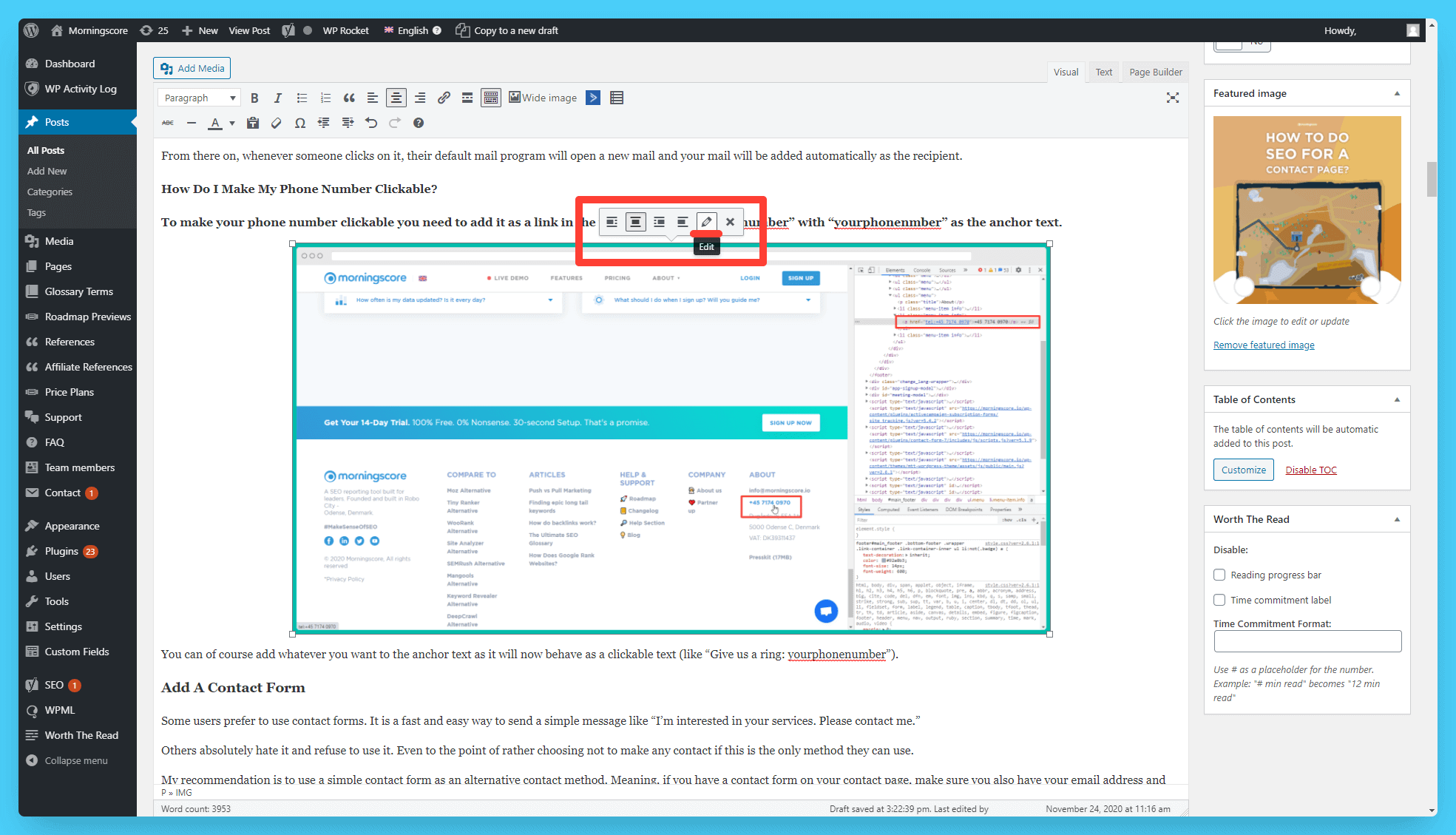Open the New content menu in admin bar
The image size is (1456, 835).
pyautogui.click(x=200, y=30)
